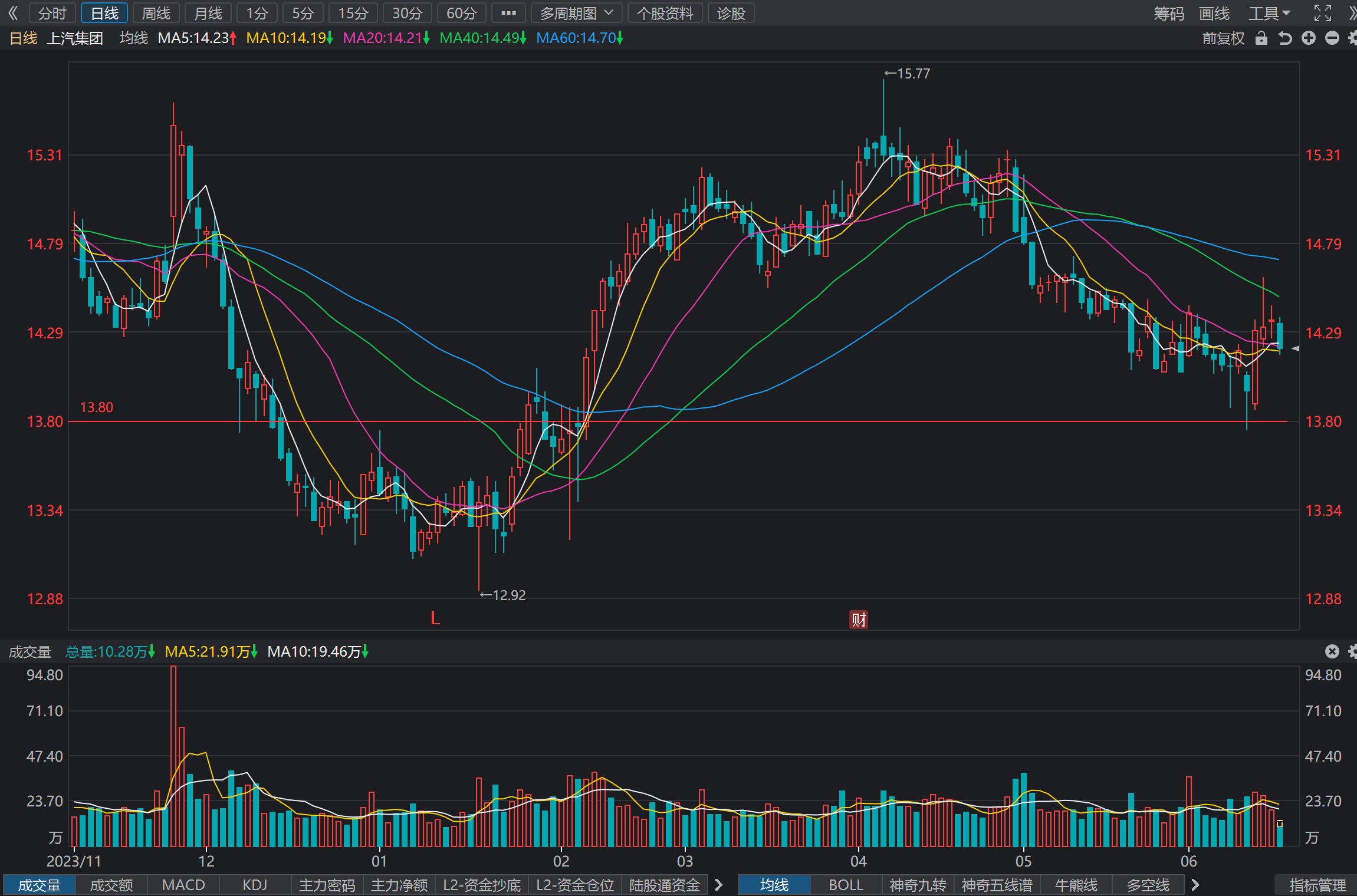The width and height of the screenshot is (1357, 896).
Task: Show more main-indicator tabs via right chevron
Action: (1195, 885)
